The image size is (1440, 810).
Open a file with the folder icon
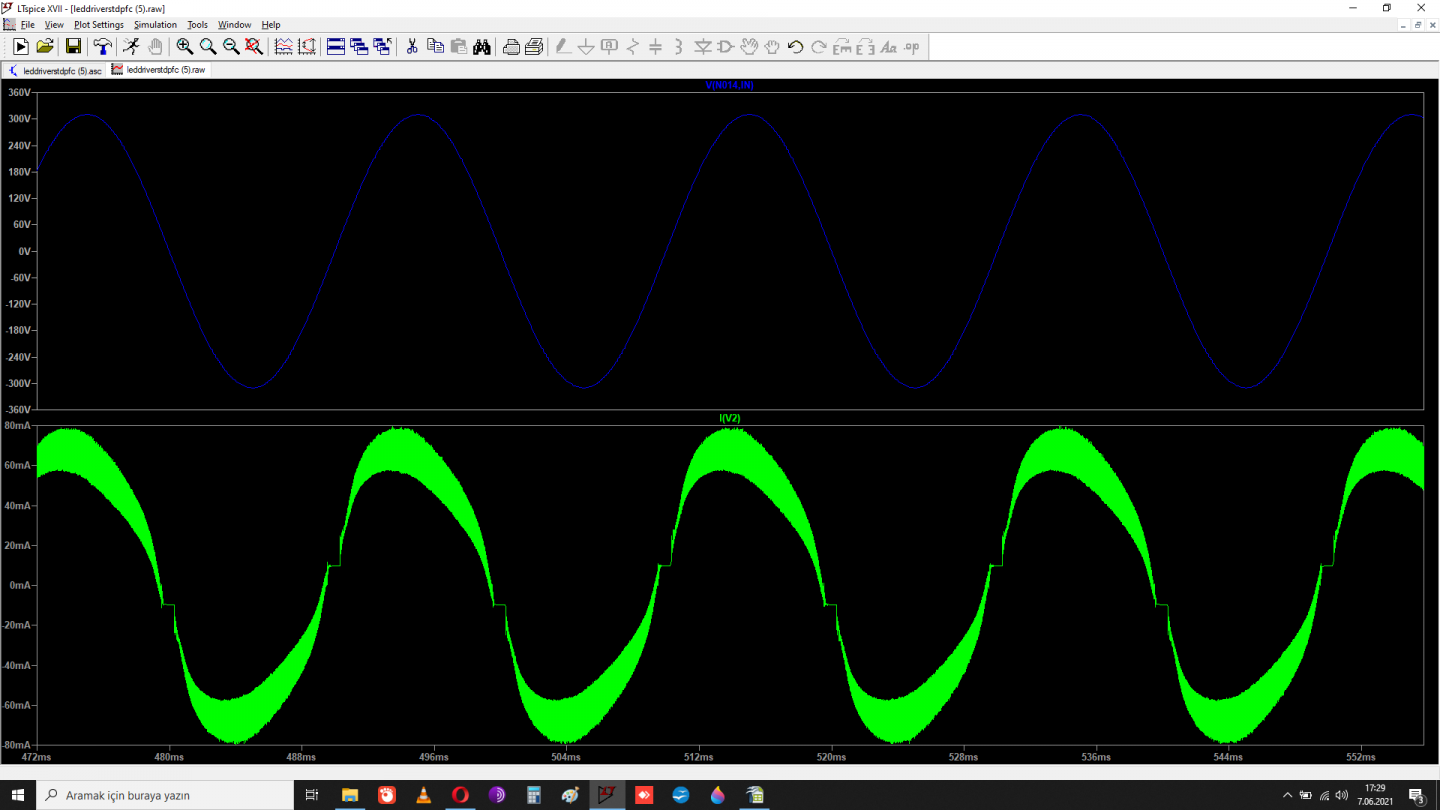pyautogui.click(x=45, y=46)
